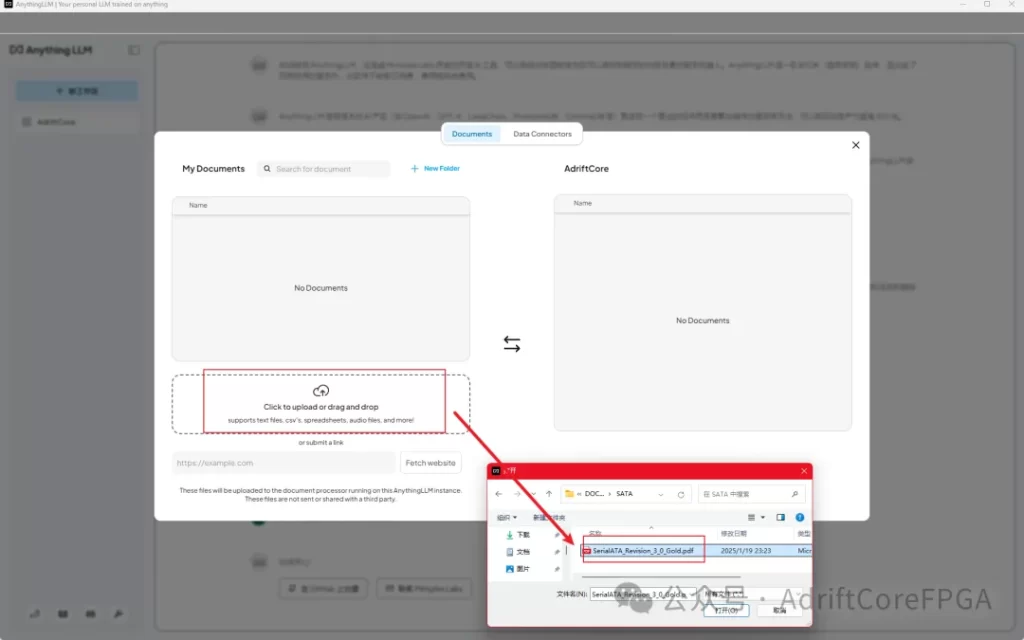The width and height of the screenshot is (1024, 640).
Task: Click the Fetch website button
Action: click(x=430, y=463)
